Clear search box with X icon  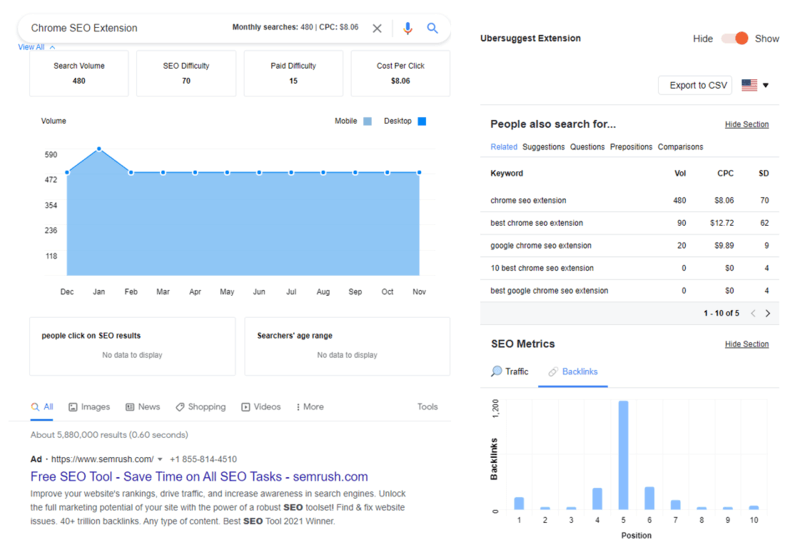[x=377, y=29]
